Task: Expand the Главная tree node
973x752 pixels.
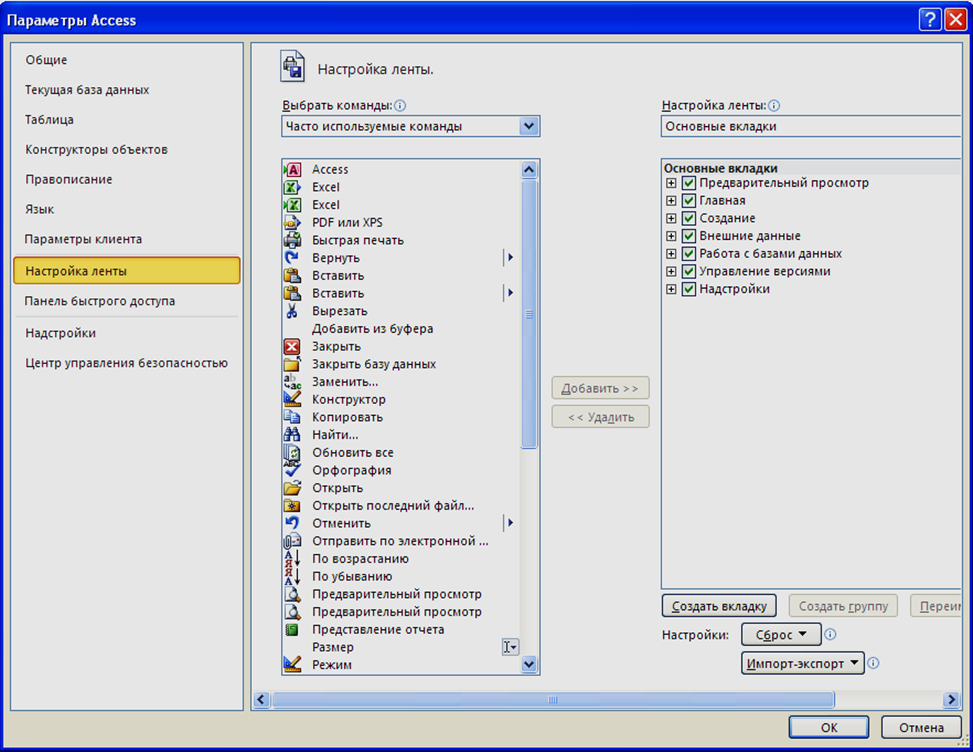Action: (671, 200)
